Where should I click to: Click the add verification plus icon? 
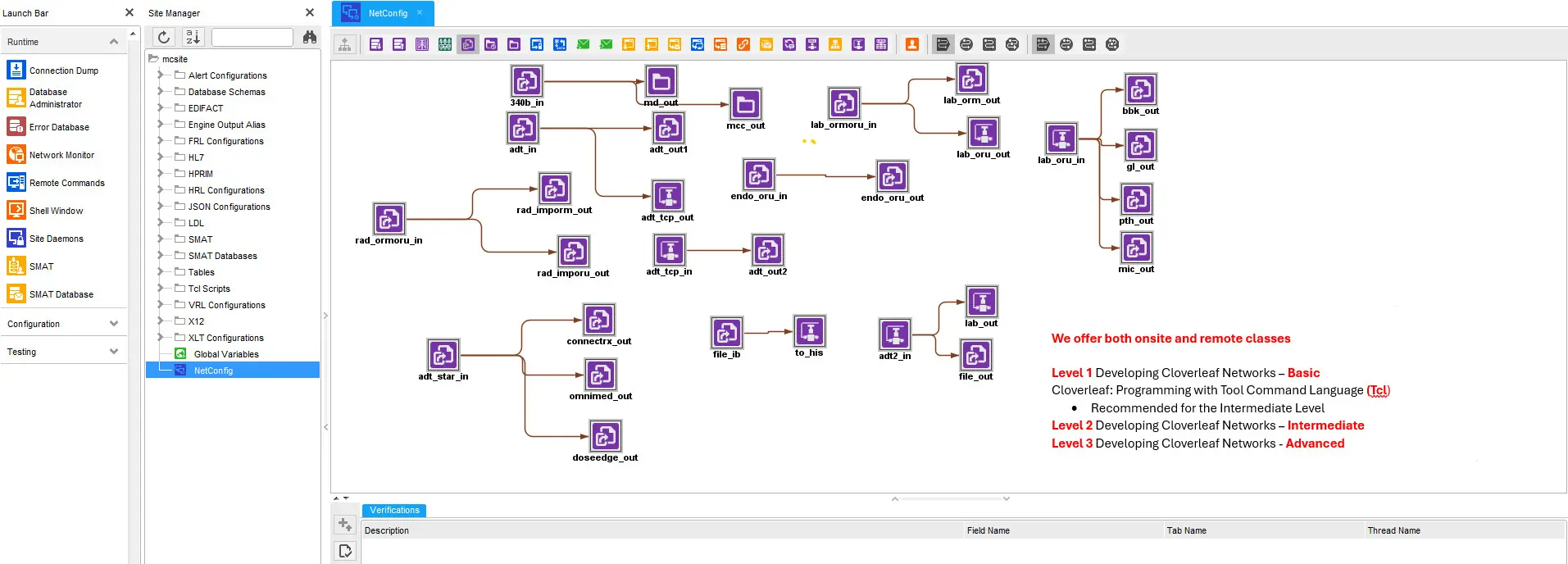[345, 525]
